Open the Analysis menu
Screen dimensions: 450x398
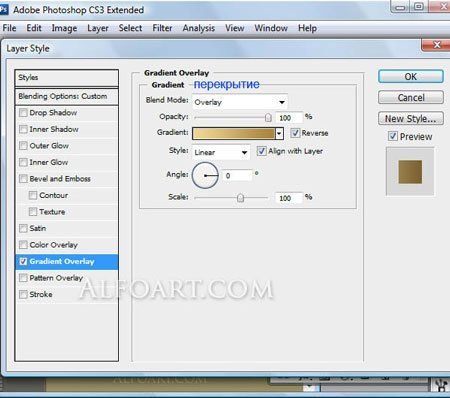click(x=199, y=28)
